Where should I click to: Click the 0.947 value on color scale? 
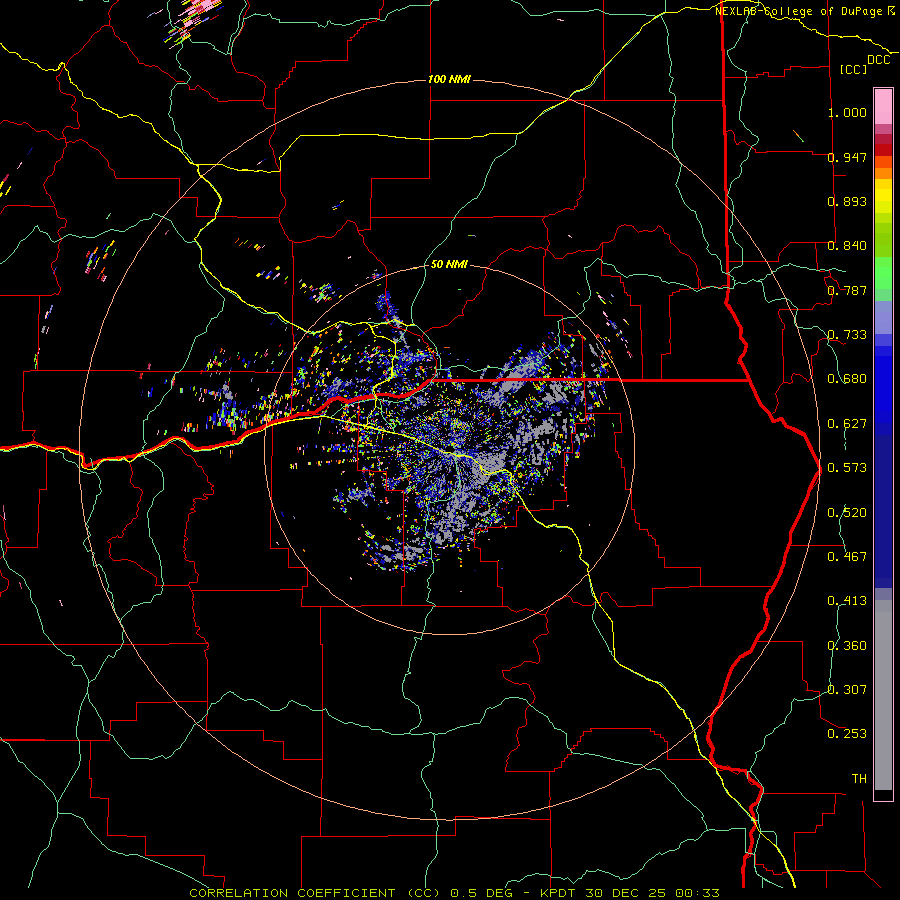point(847,157)
